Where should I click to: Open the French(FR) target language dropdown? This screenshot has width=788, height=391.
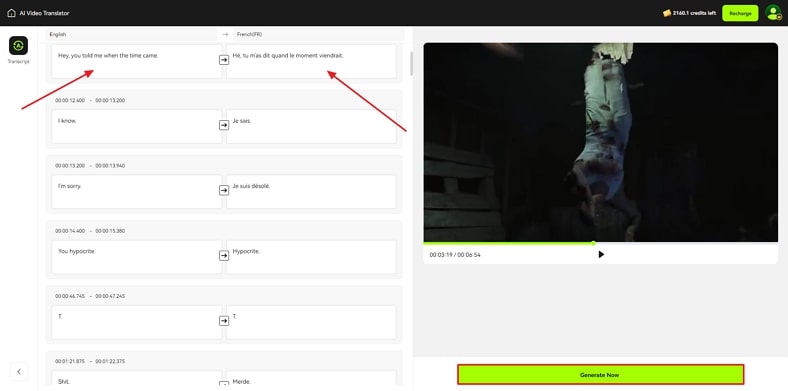[319, 35]
